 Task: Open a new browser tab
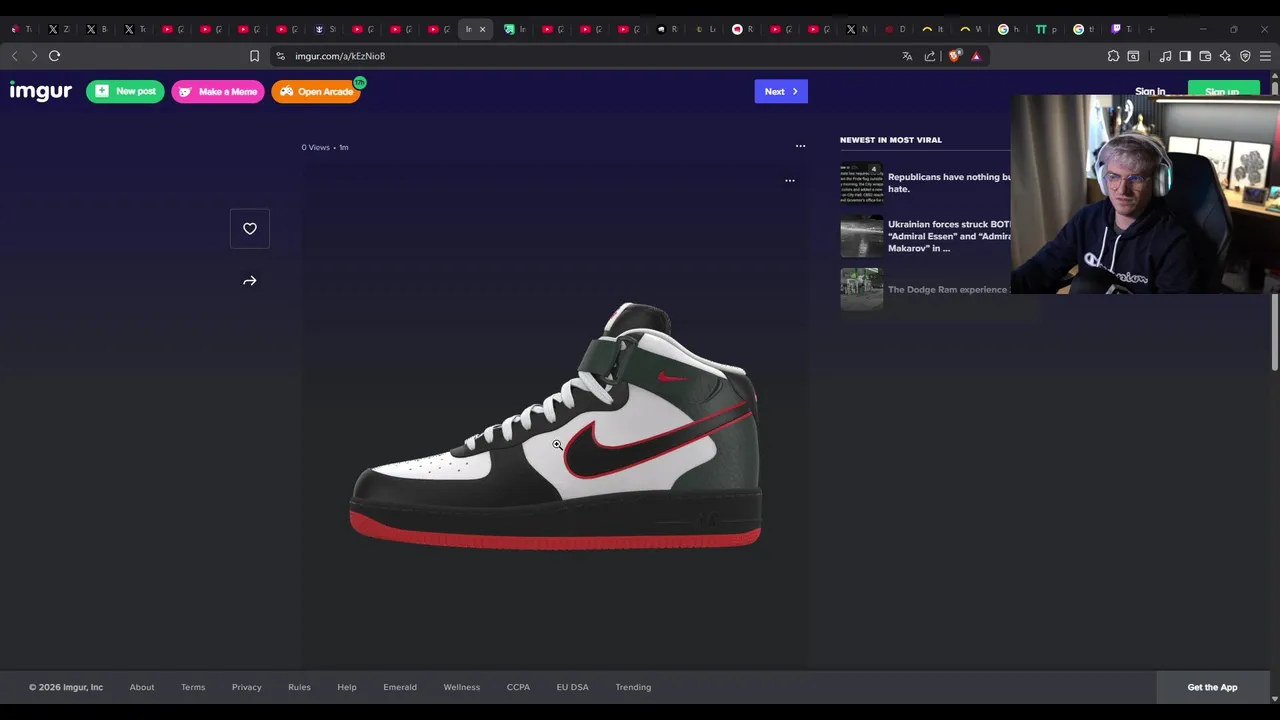(1151, 29)
